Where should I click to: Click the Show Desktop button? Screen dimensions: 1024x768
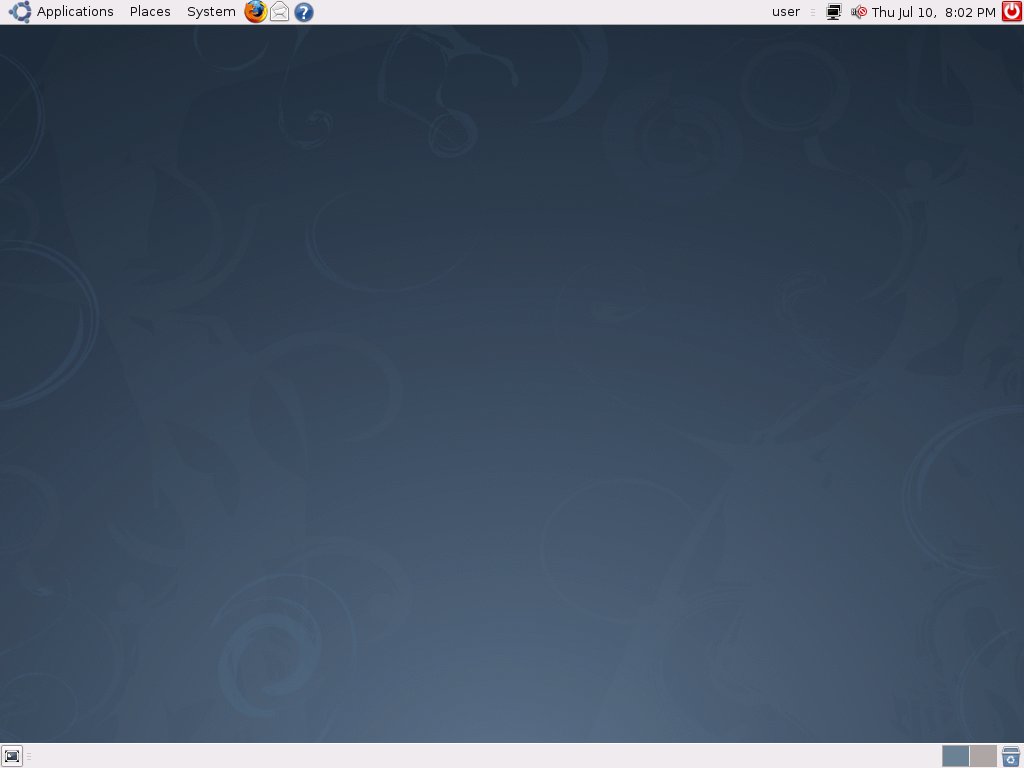coord(12,756)
